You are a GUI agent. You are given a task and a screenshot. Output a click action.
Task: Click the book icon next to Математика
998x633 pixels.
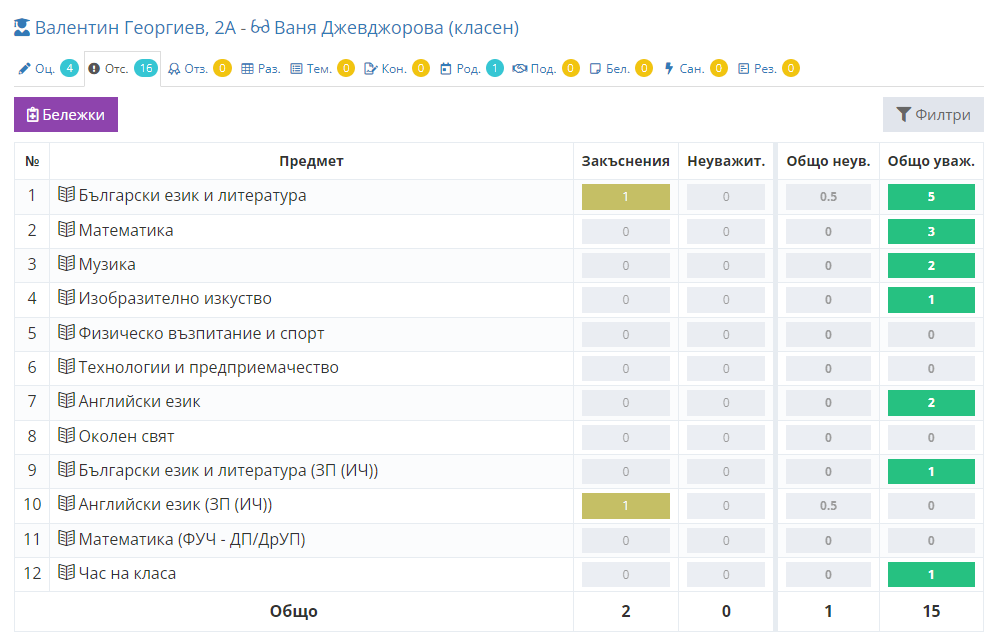[67, 230]
